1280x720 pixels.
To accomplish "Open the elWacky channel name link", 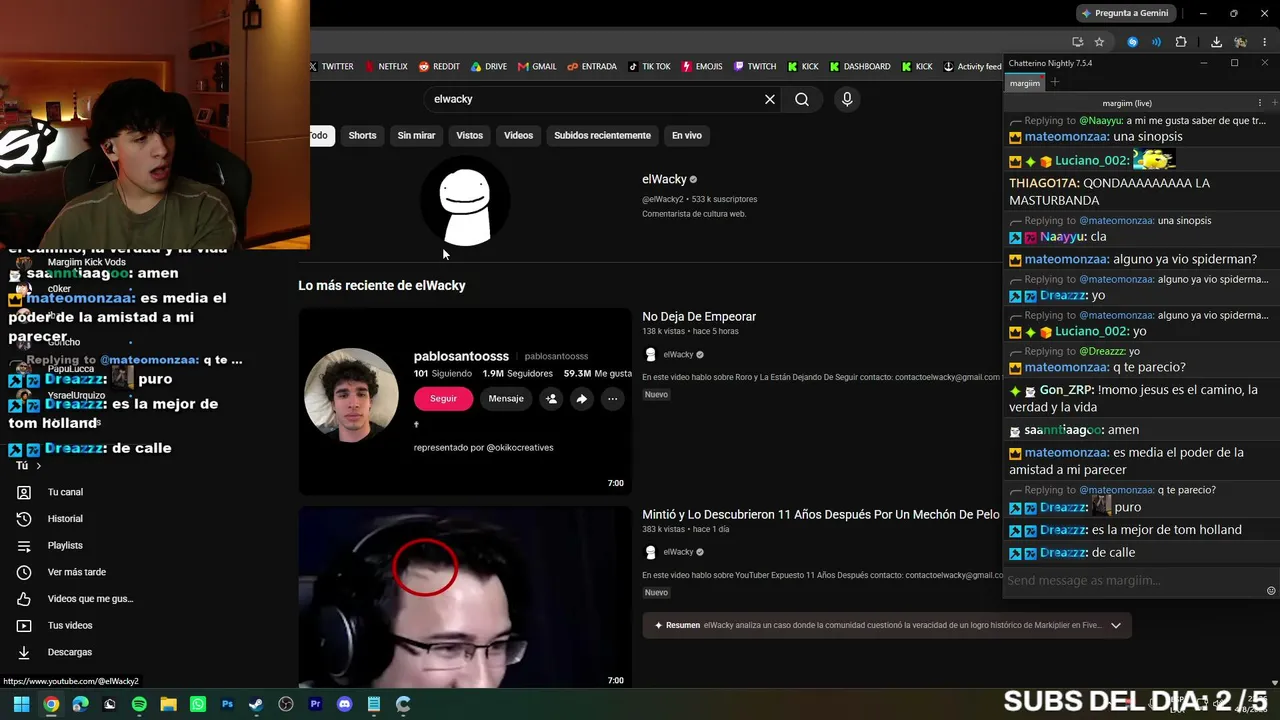I will [664, 179].
